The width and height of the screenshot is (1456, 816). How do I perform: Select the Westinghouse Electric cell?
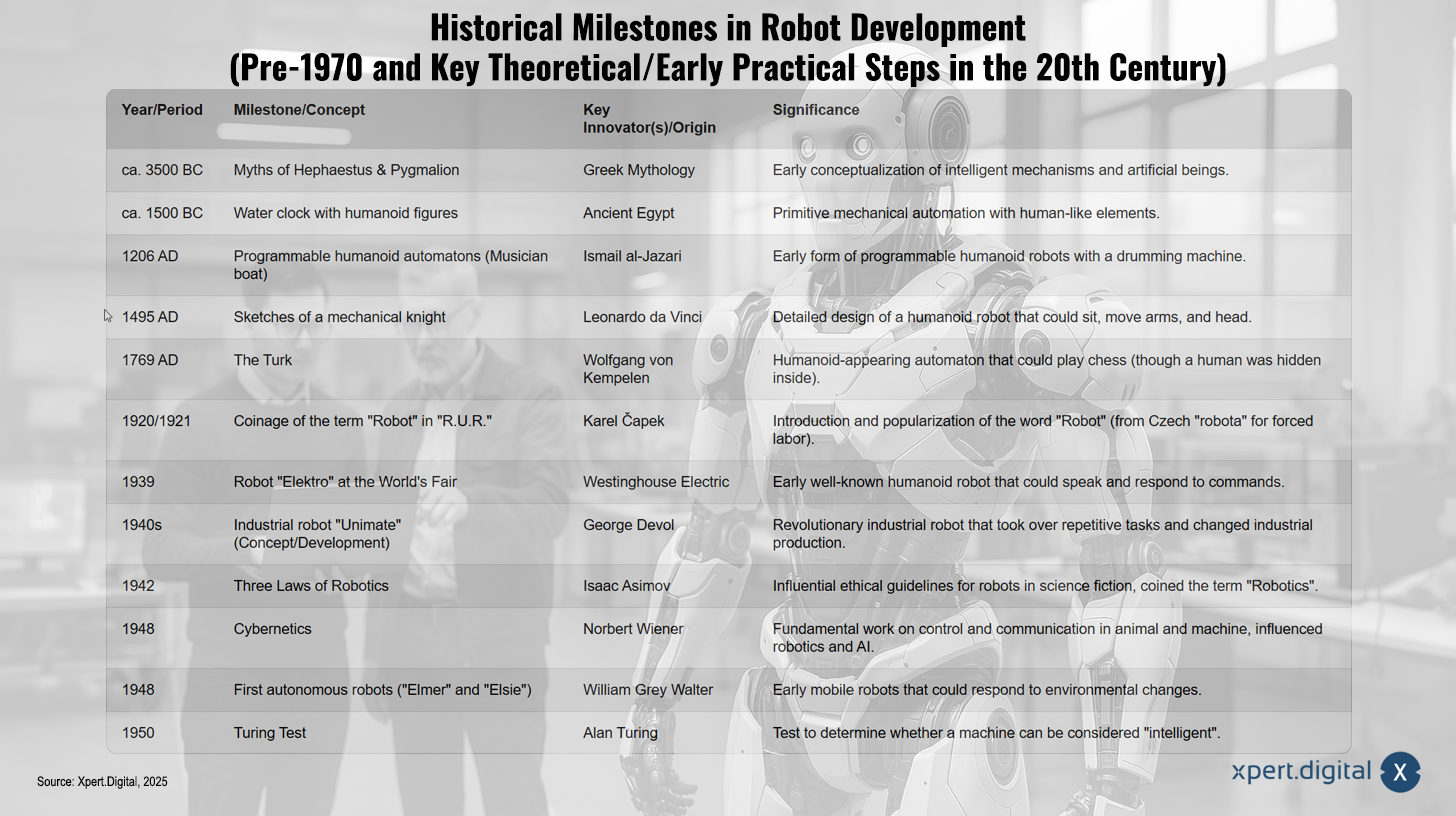[656, 482]
